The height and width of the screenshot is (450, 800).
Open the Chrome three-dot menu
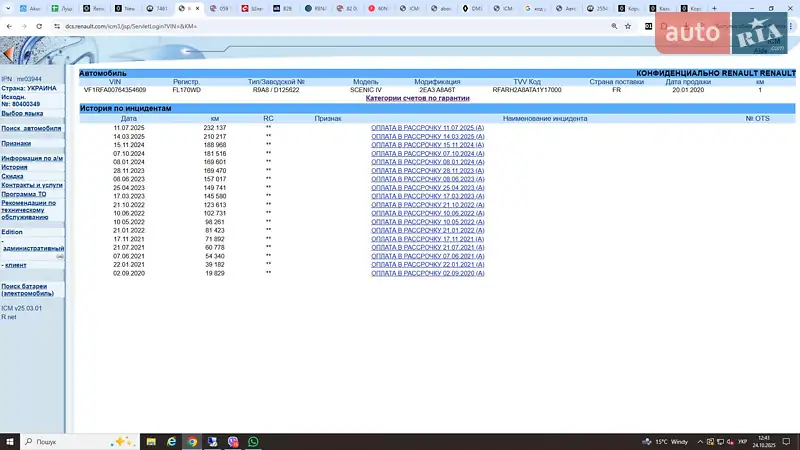[790, 26]
